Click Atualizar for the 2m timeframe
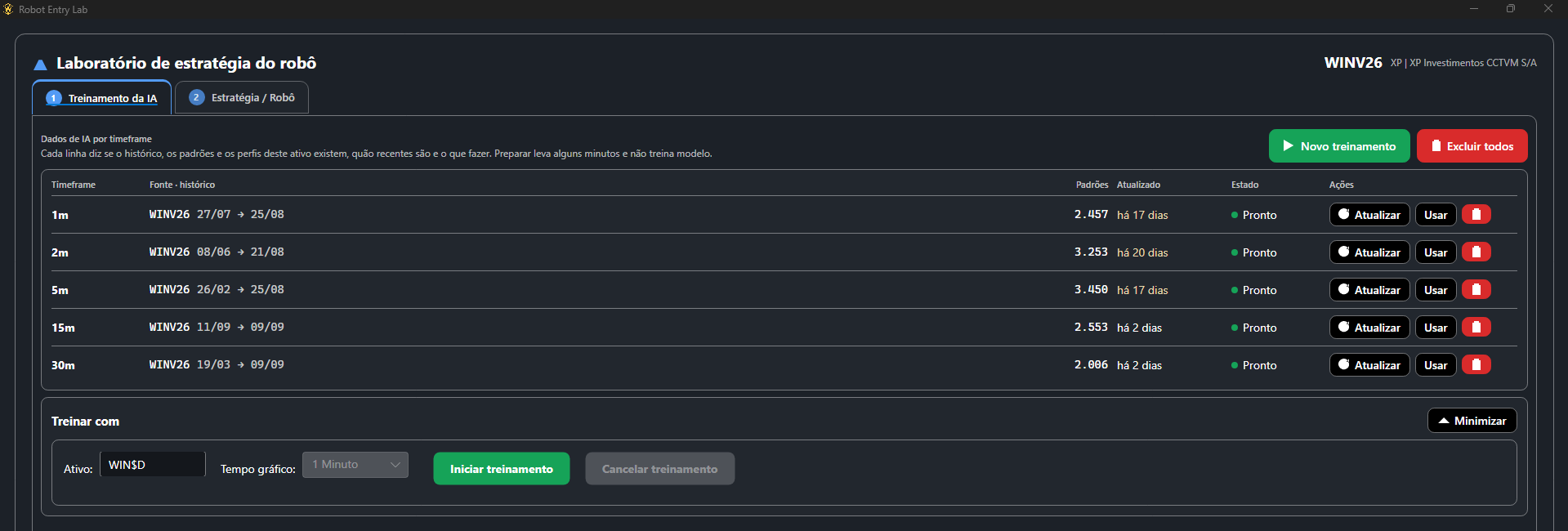This screenshot has width=1568, height=531. pos(1369,252)
